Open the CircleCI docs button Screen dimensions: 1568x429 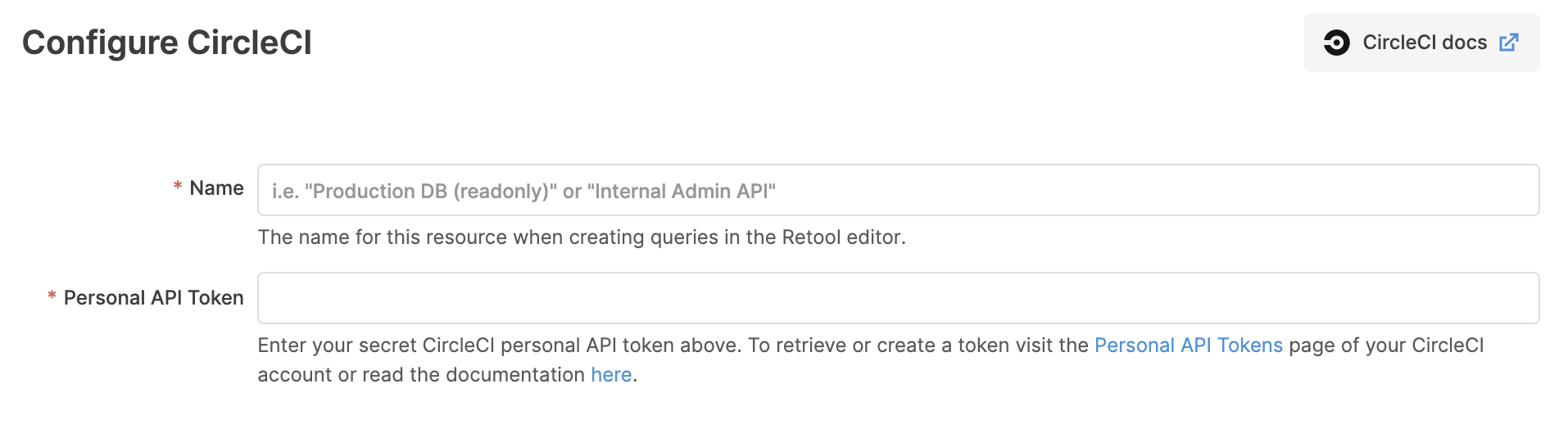(x=1421, y=43)
